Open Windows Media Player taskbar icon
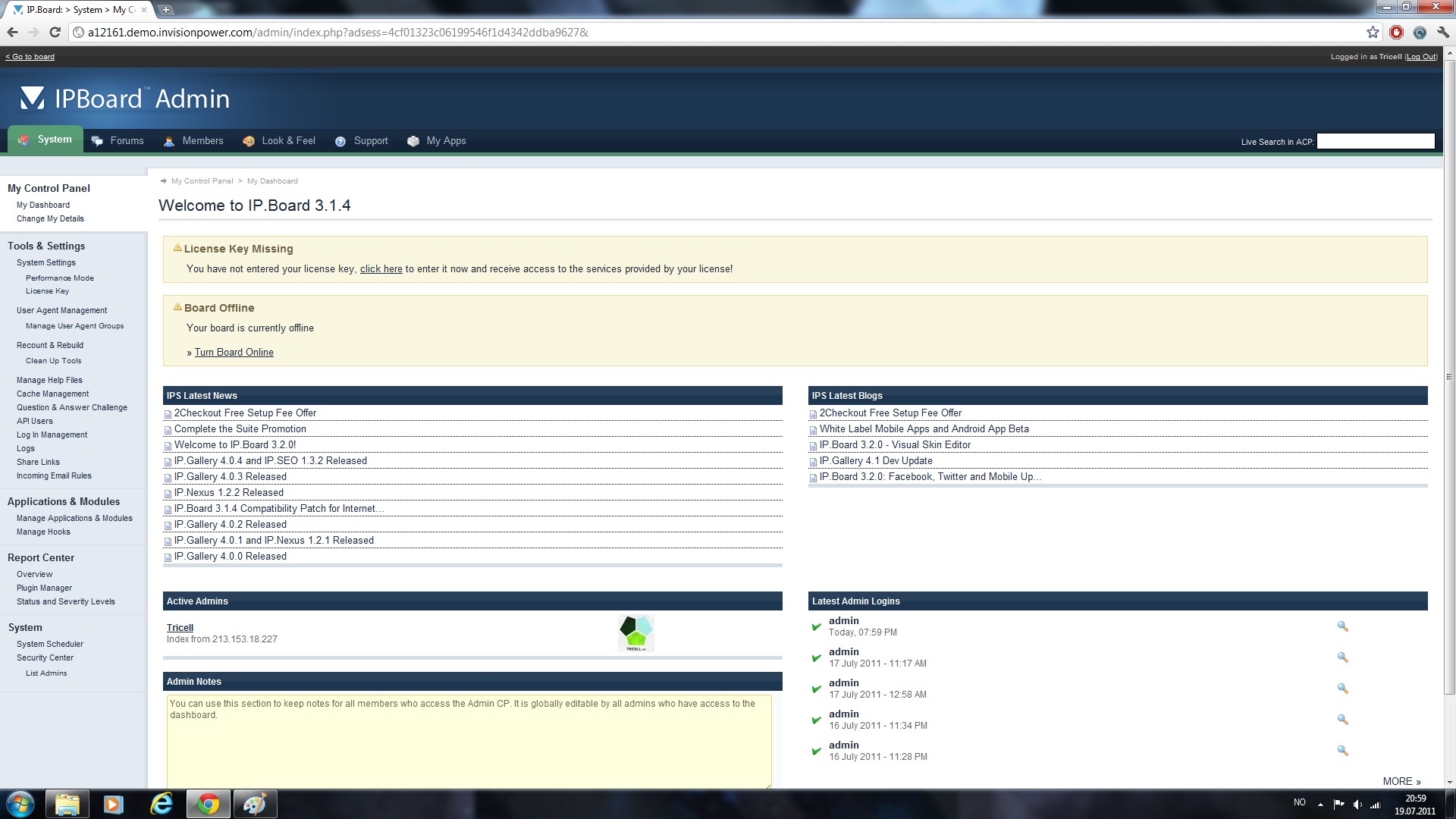The image size is (1456, 819). pos(114,804)
